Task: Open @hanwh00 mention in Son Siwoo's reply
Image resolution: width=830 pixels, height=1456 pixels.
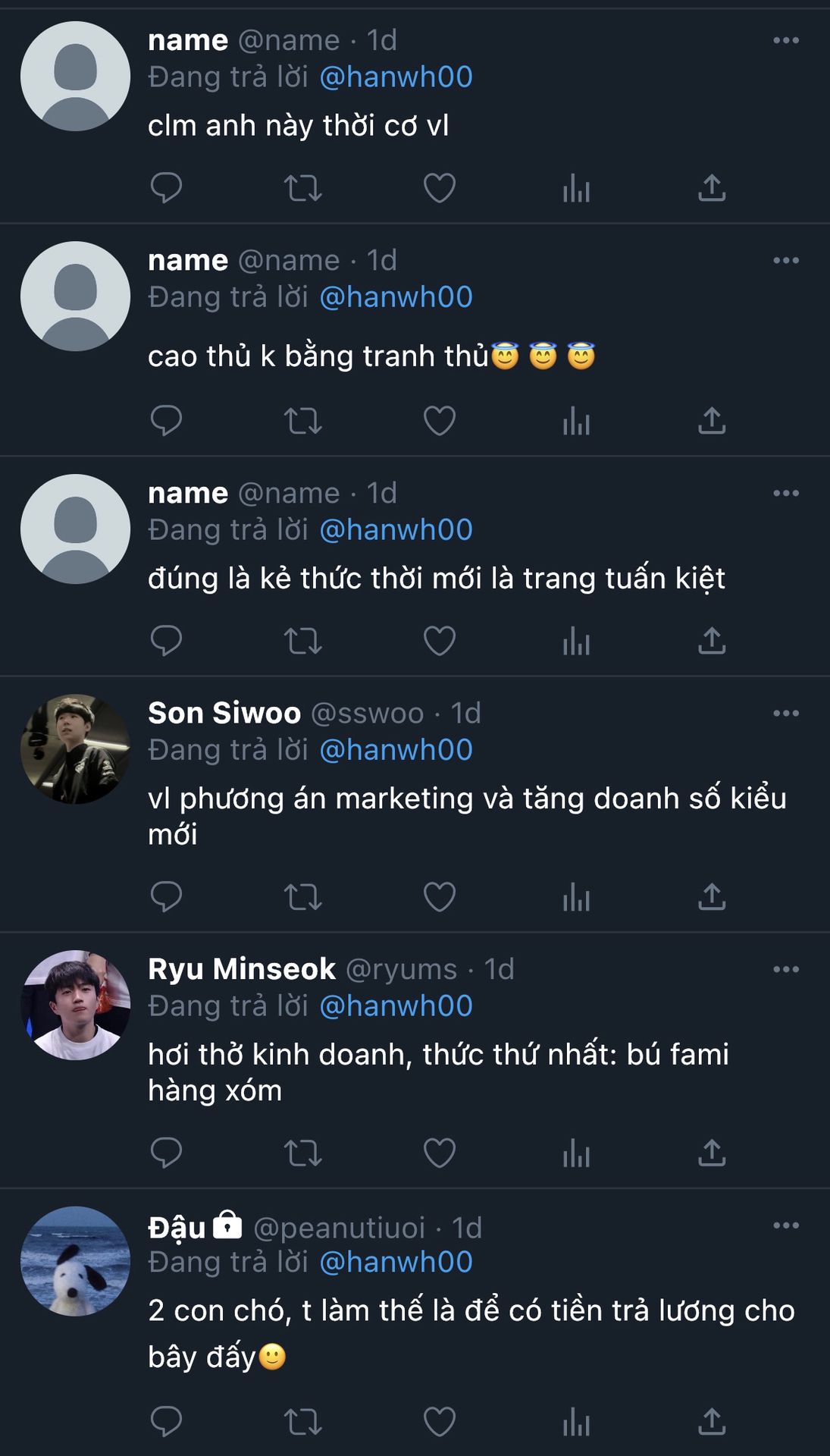Action: (396, 750)
